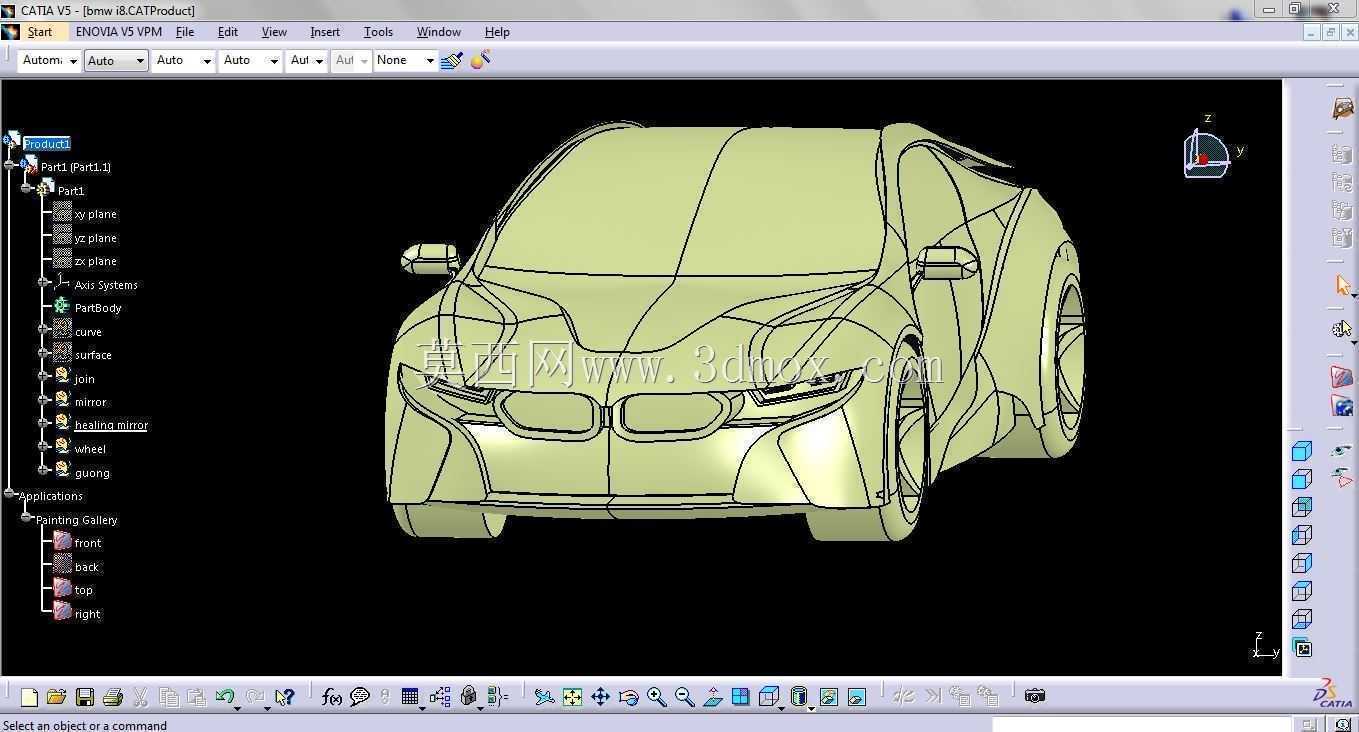
Task: Click the Isometric View cube icon
Action: (x=768, y=697)
